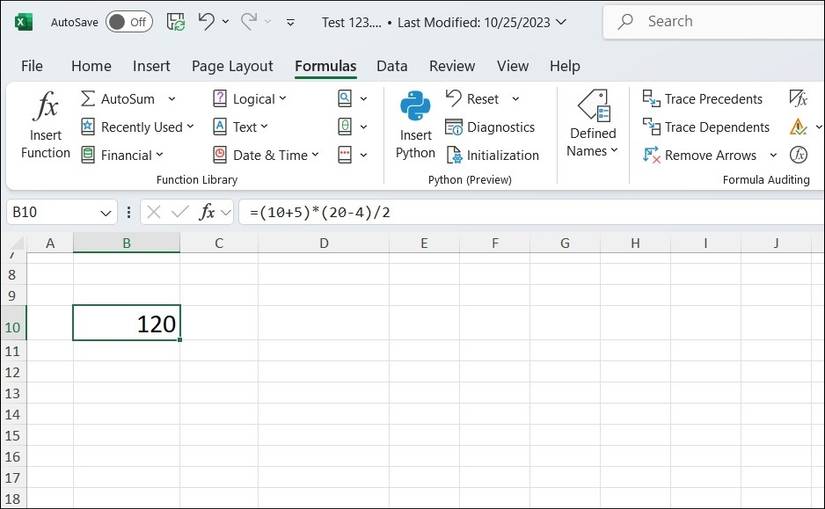Open Python Initialization
825x509 pixels.
pos(492,155)
